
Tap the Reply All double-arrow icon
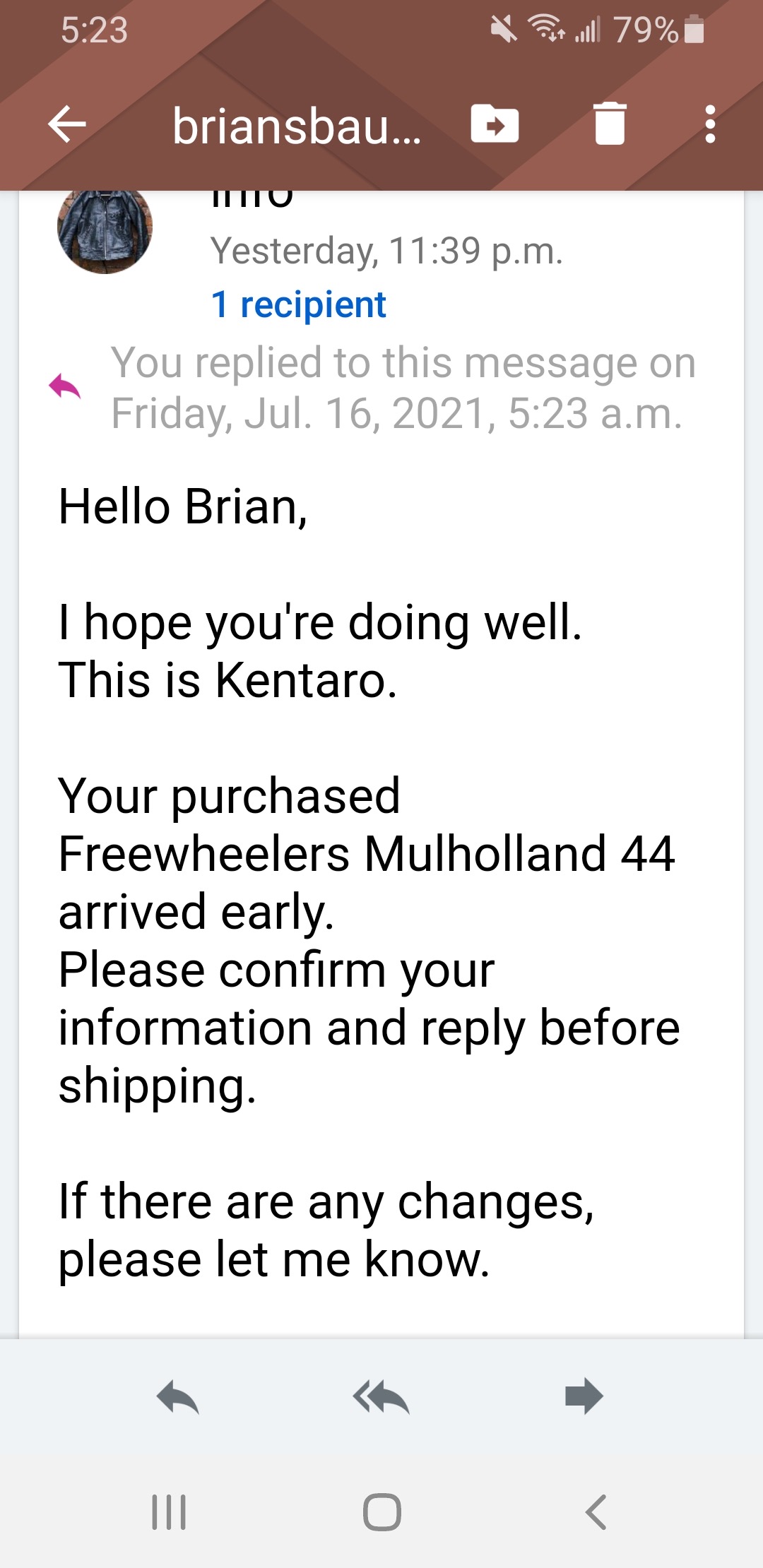[381, 1396]
